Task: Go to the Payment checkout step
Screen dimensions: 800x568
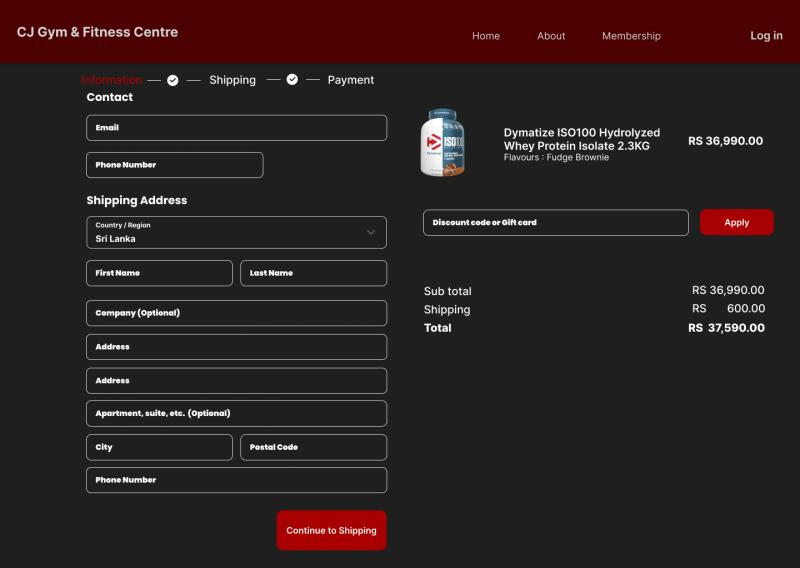Action: pos(351,80)
